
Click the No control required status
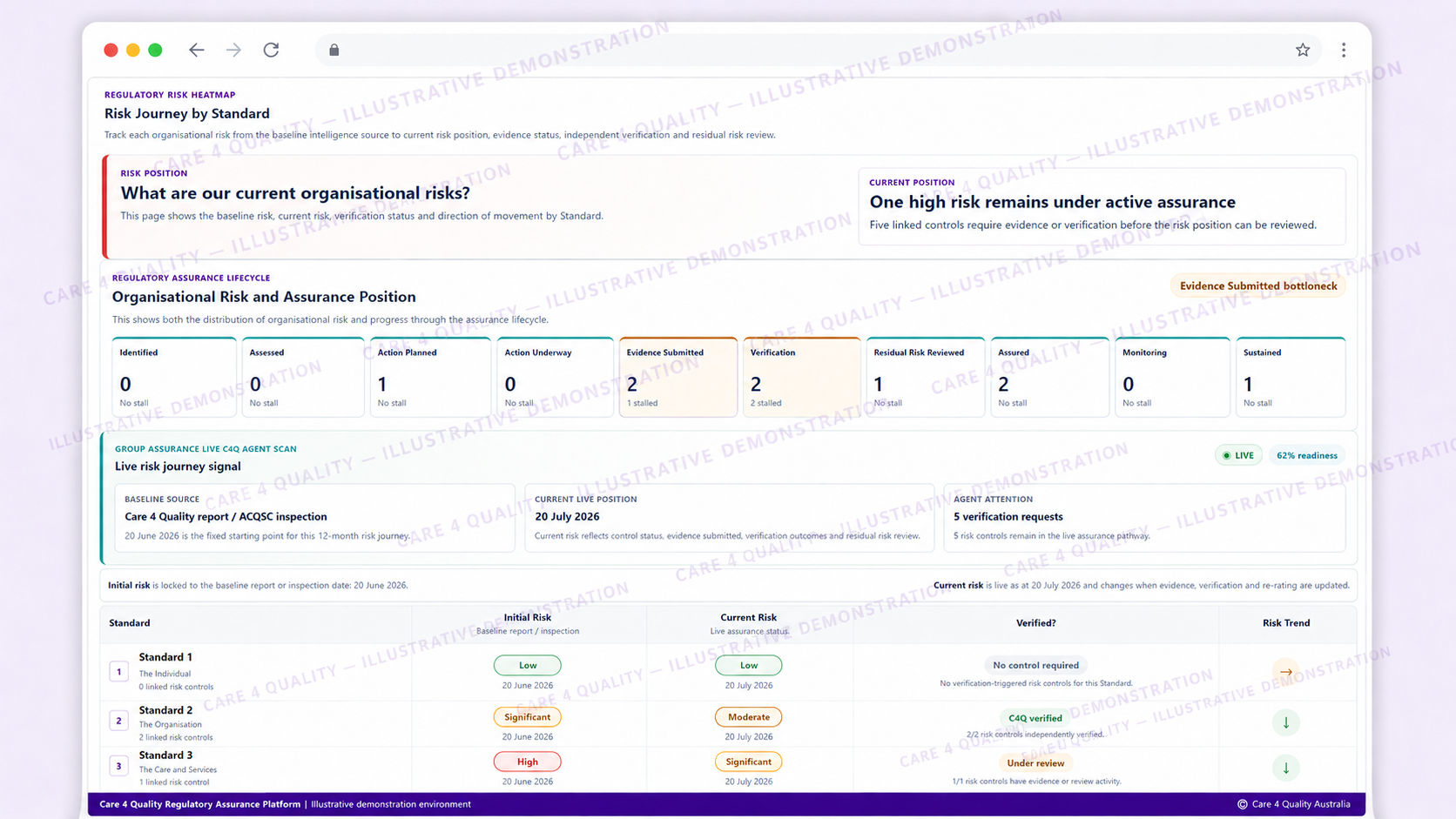coord(1035,665)
